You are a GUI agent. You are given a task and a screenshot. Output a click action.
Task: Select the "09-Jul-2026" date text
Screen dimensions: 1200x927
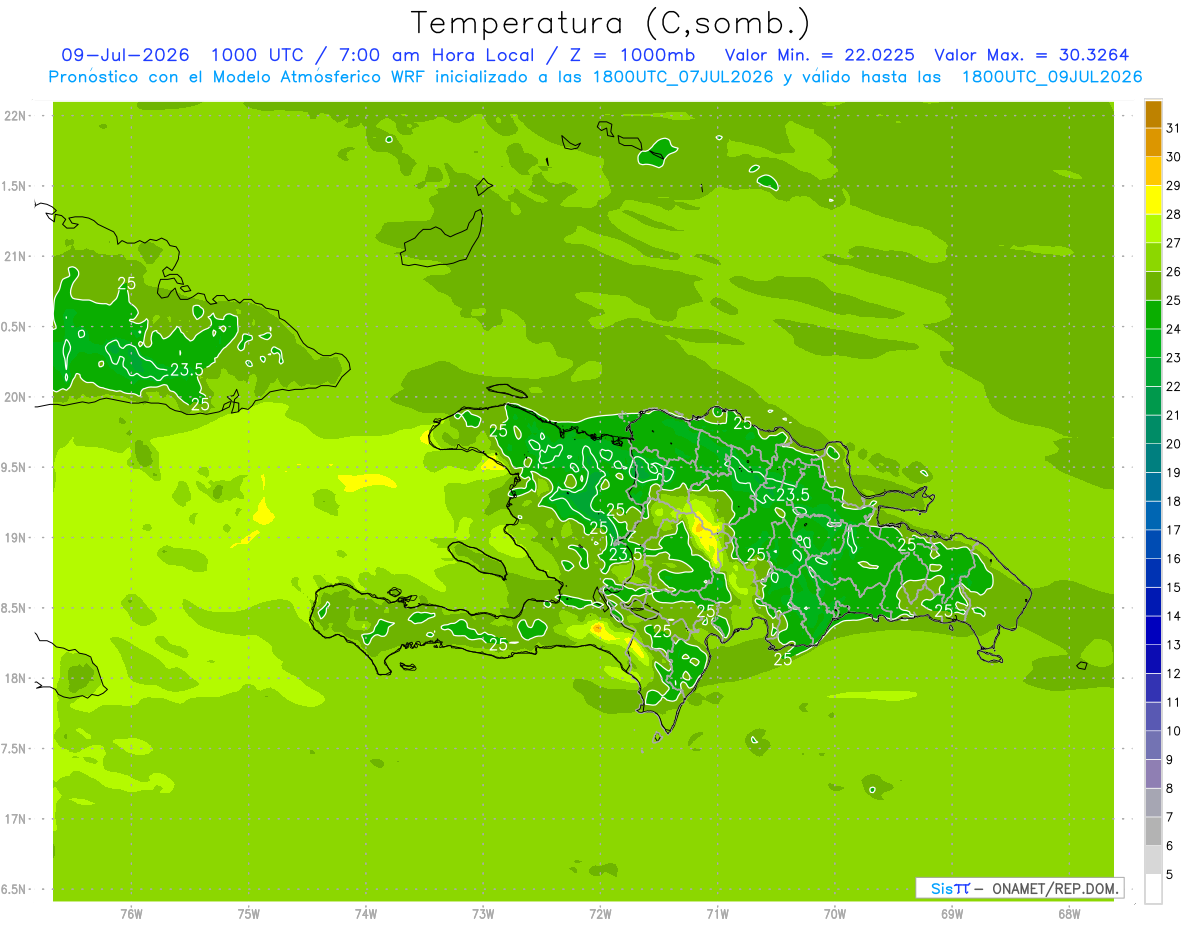click(125, 55)
